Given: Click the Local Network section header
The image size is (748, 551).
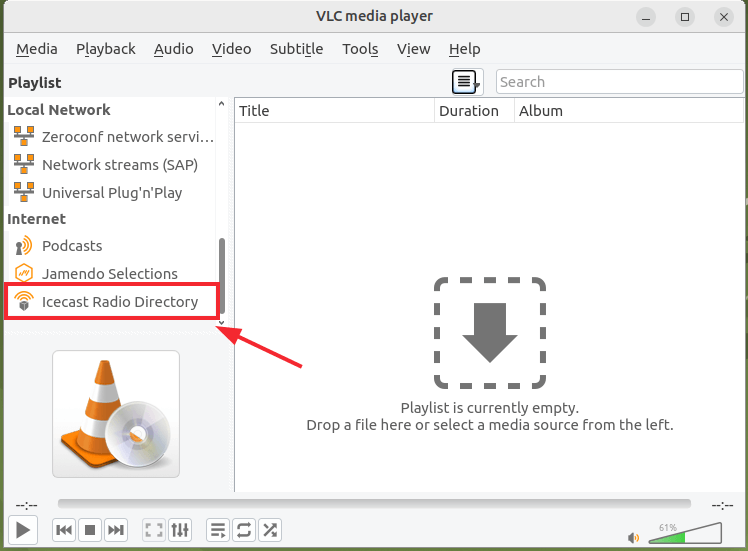Looking at the screenshot, I should [59, 110].
